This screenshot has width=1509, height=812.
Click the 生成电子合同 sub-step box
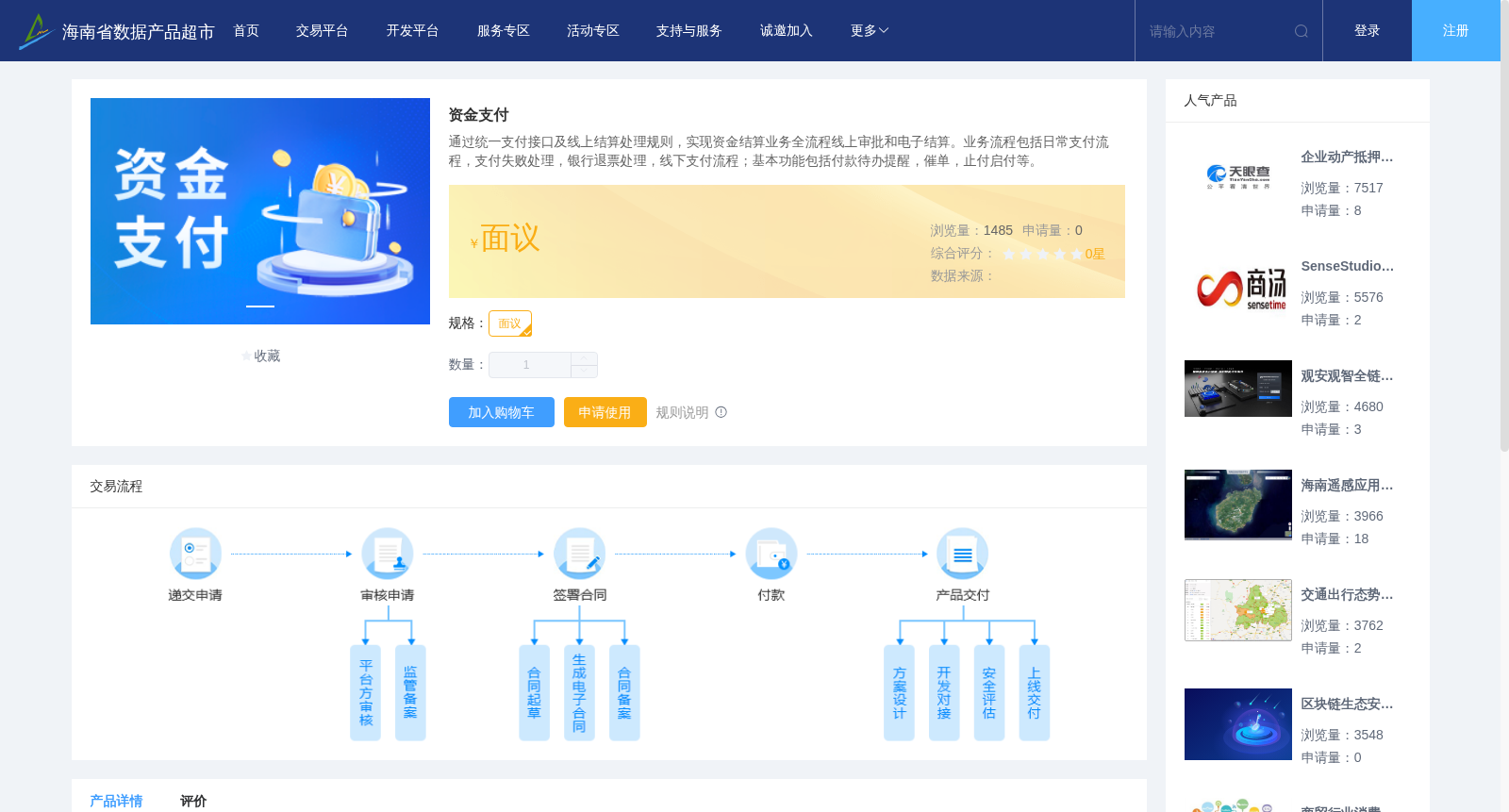click(579, 692)
